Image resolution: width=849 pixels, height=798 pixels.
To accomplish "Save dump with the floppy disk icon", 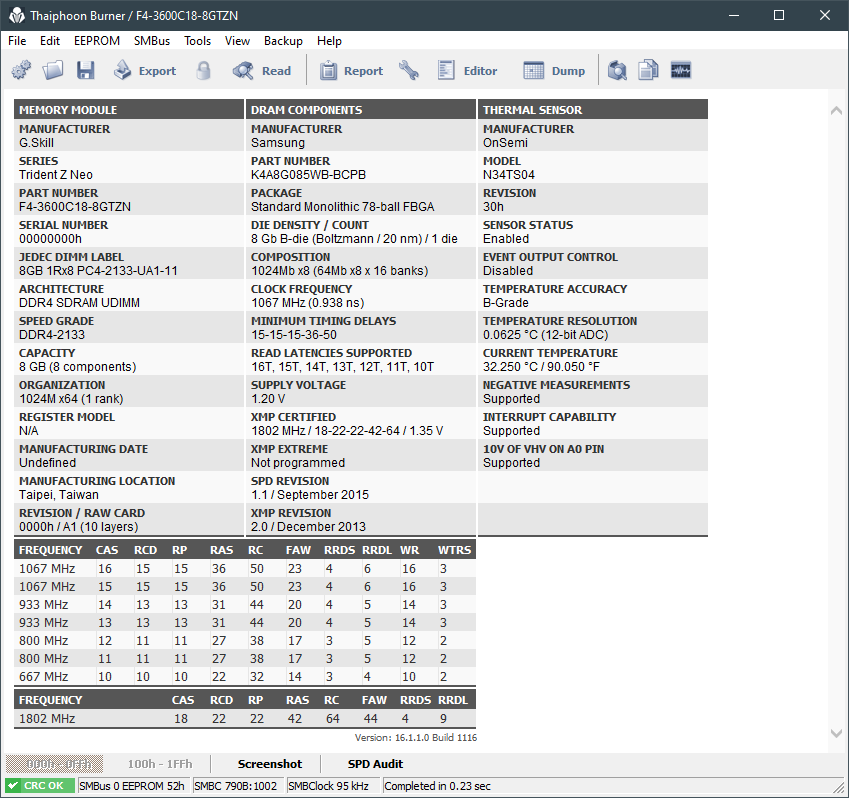I will [86, 70].
